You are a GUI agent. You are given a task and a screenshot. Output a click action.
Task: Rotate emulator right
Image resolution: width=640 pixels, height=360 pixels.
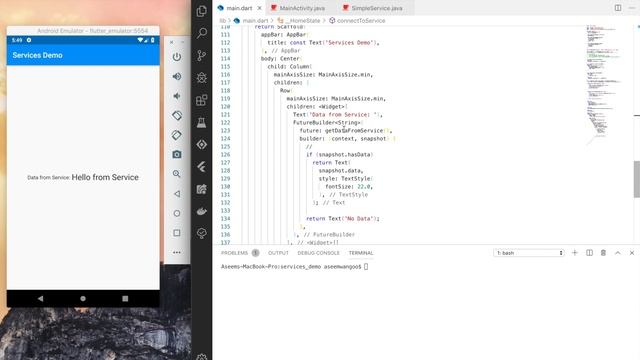(177, 135)
